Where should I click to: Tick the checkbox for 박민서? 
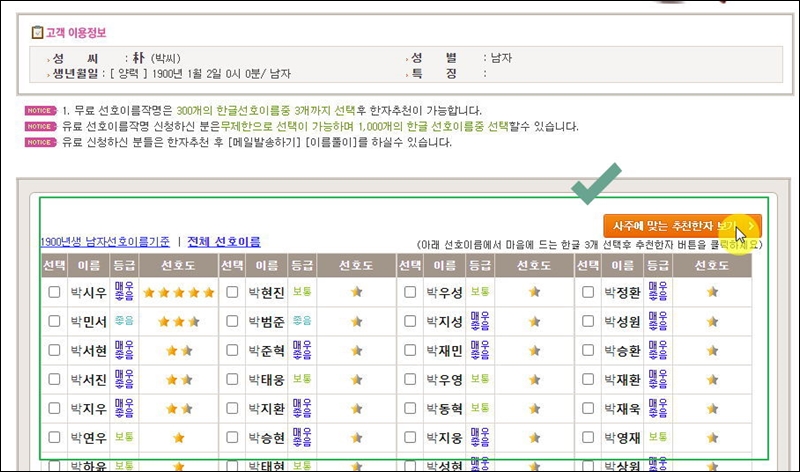(54, 321)
